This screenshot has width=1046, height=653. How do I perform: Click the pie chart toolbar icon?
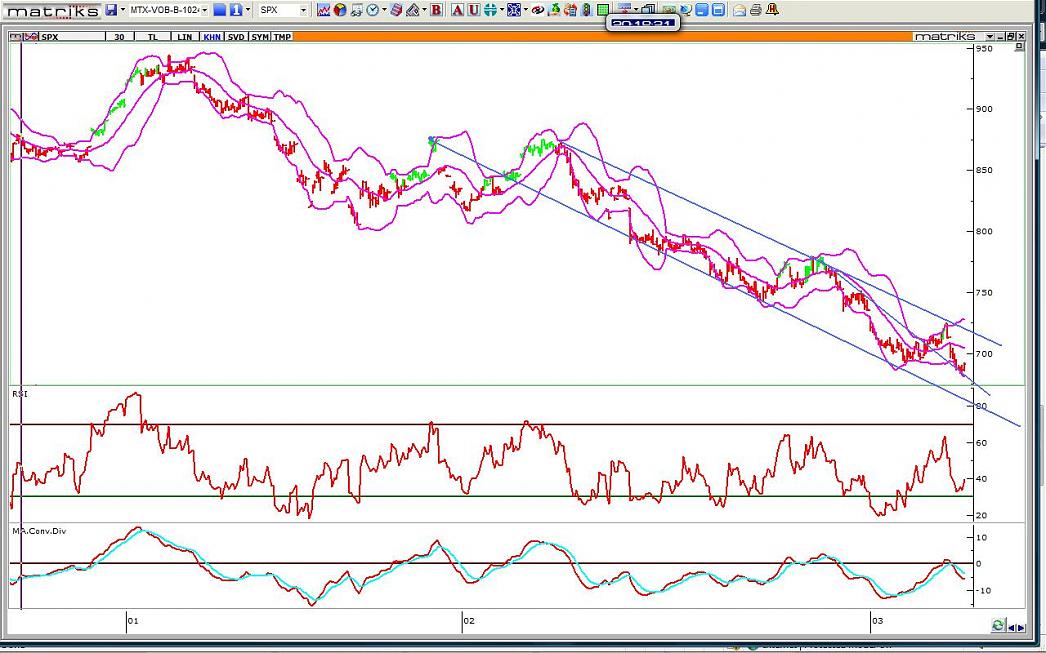click(x=340, y=10)
